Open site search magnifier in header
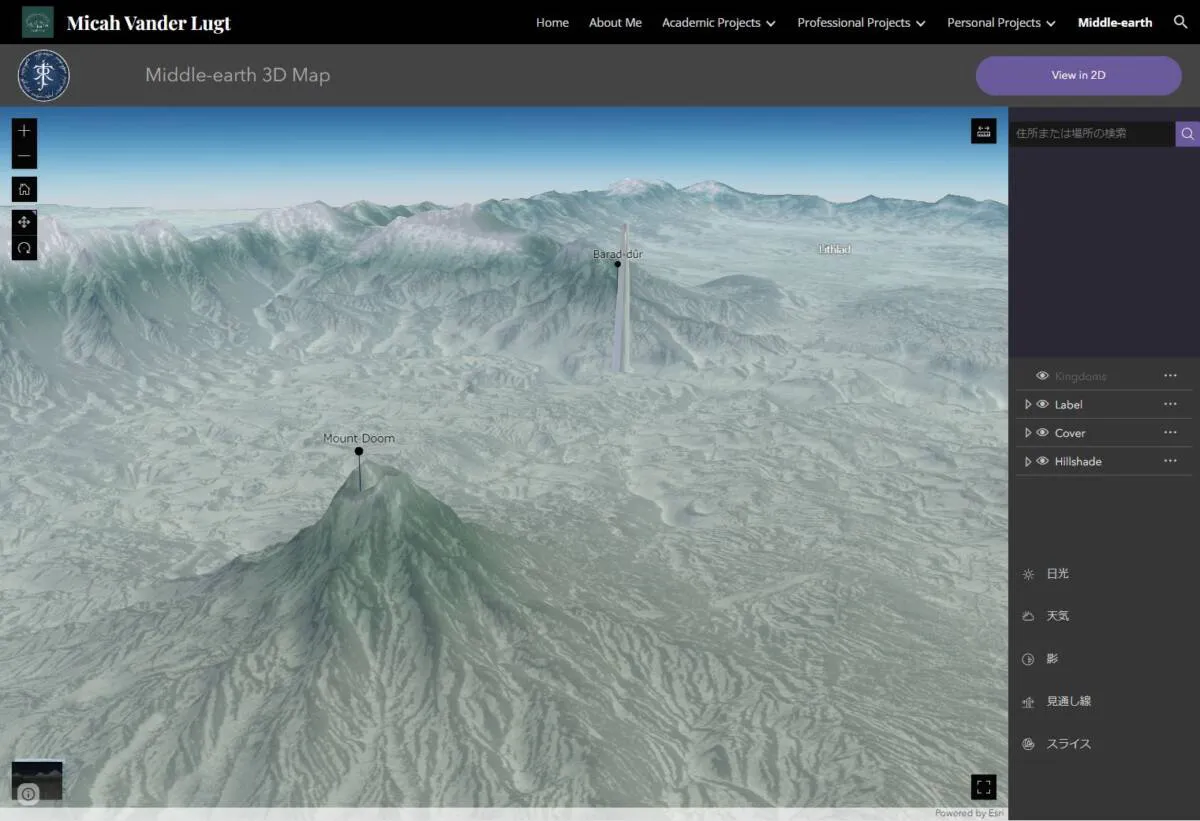The width and height of the screenshot is (1200, 821). (x=1180, y=22)
